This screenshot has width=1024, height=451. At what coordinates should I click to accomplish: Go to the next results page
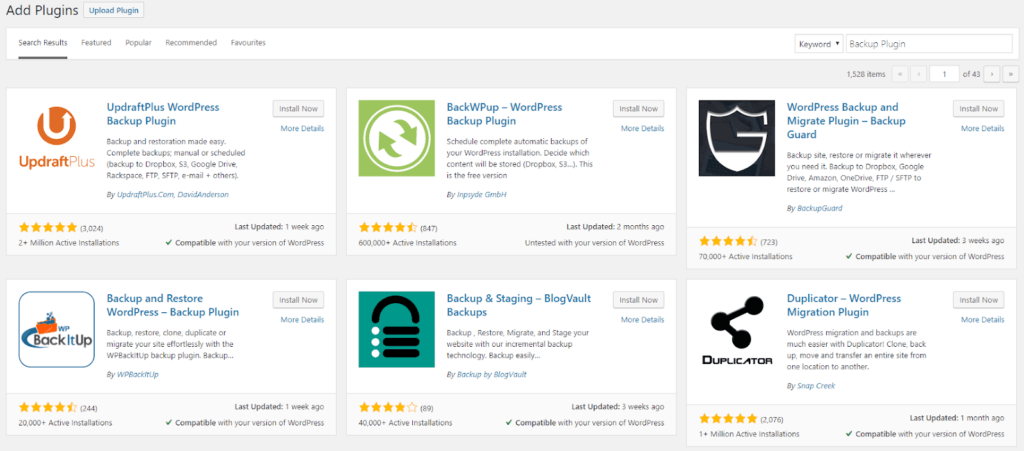tap(992, 74)
